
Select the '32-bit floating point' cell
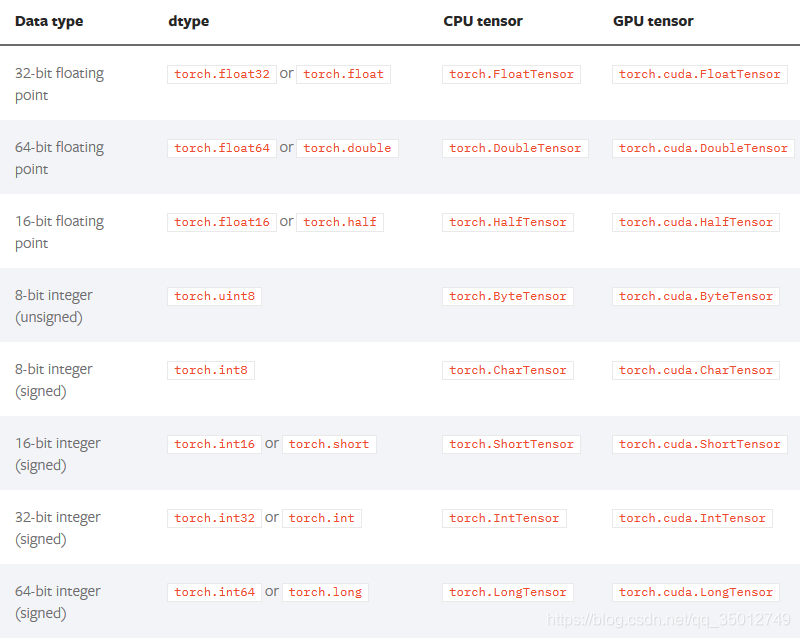[x=59, y=84]
